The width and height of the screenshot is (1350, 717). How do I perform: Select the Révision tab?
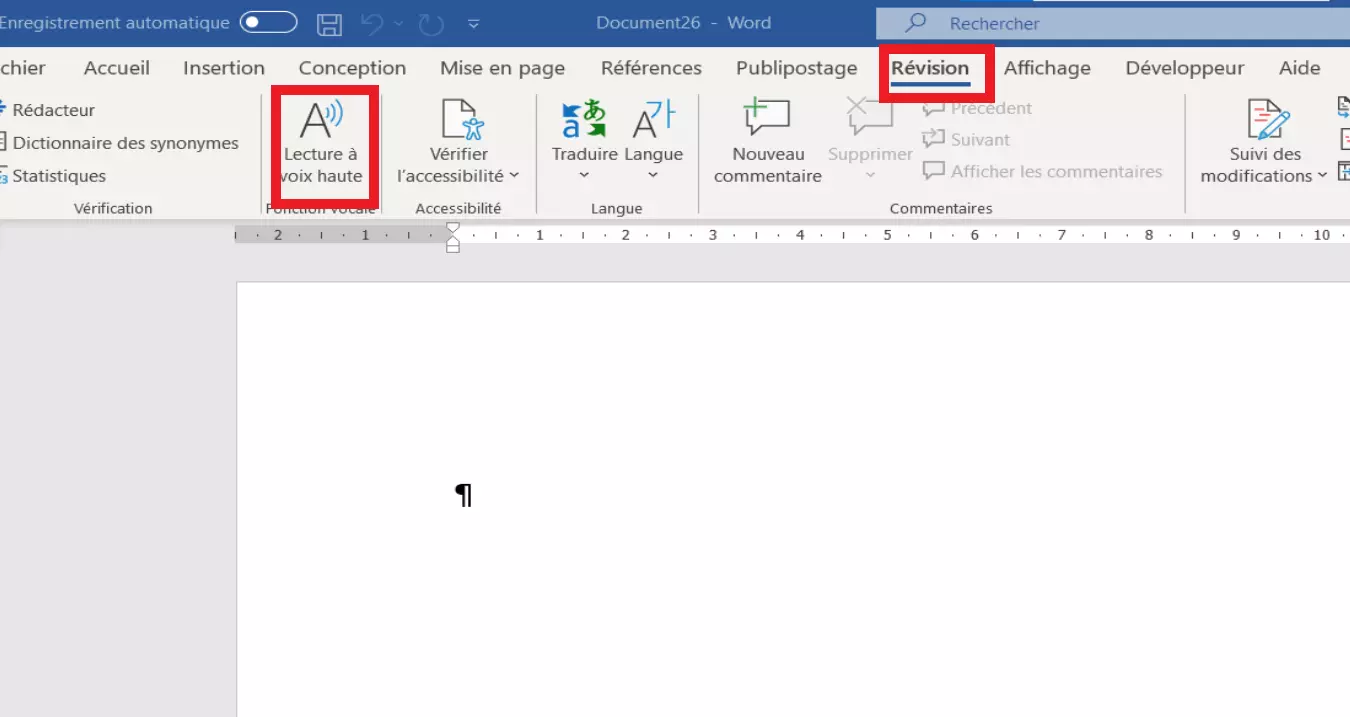(930, 68)
